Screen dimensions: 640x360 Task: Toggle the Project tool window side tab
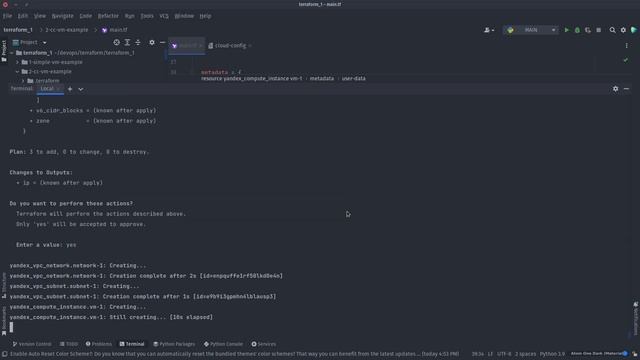4,51
